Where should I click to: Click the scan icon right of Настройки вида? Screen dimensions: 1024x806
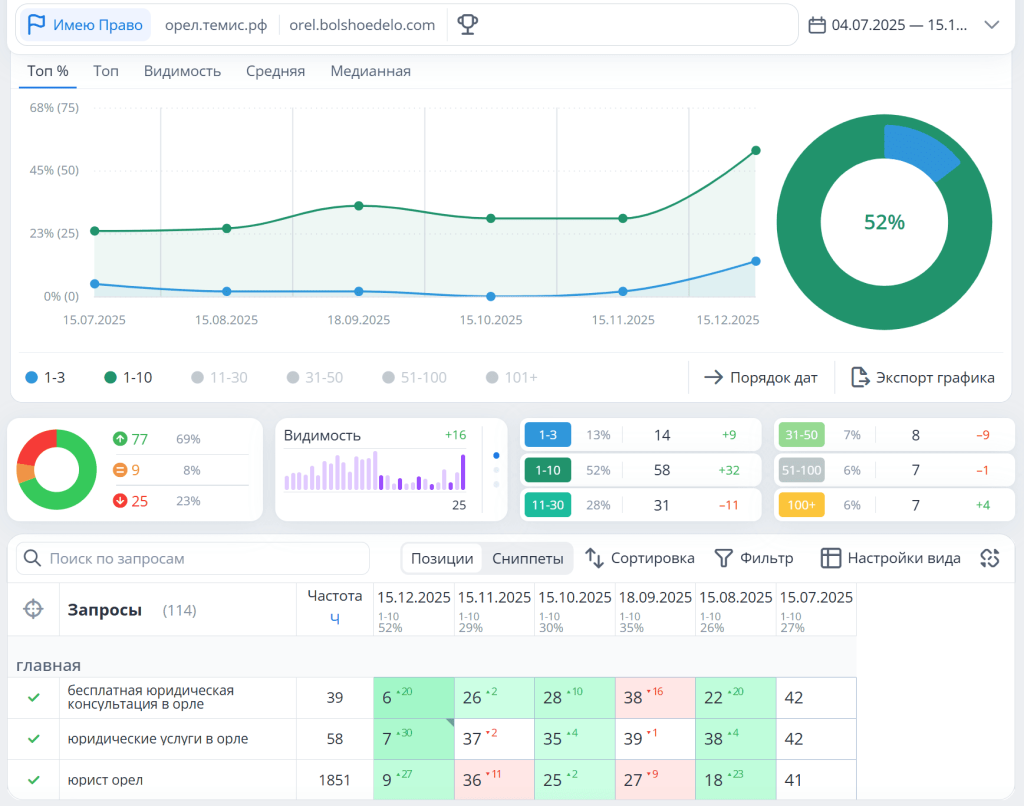(x=990, y=558)
